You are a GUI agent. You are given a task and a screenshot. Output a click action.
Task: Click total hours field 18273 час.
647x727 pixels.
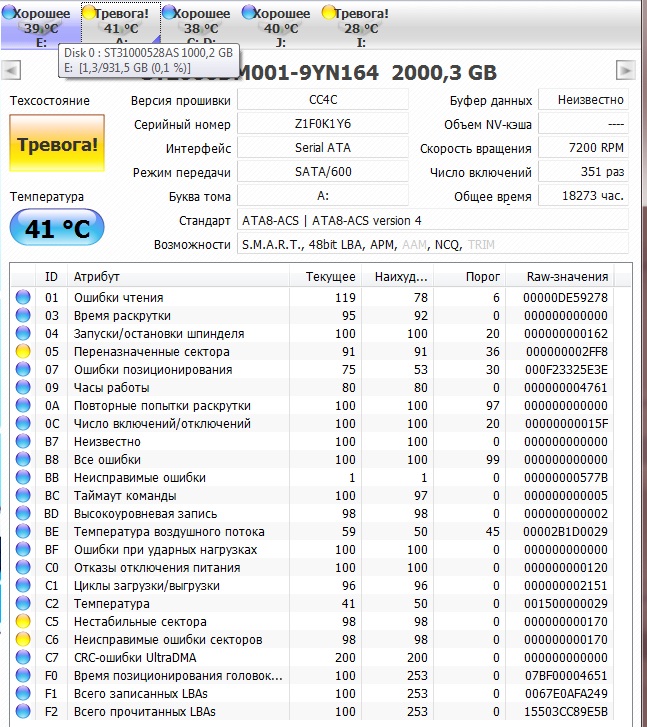tap(583, 196)
